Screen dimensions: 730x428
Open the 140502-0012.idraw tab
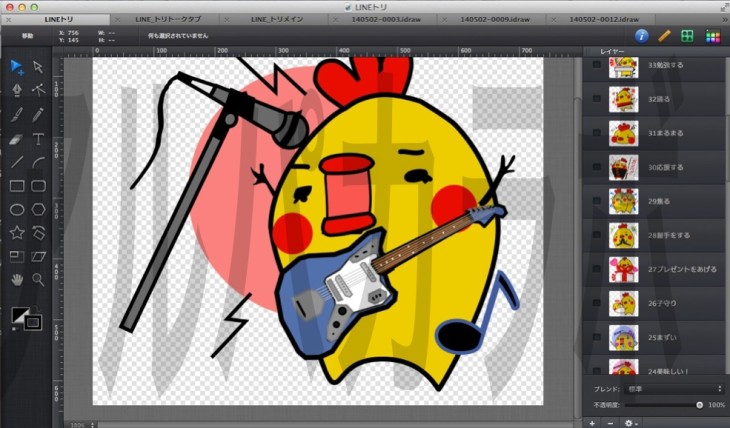coord(604,20)
